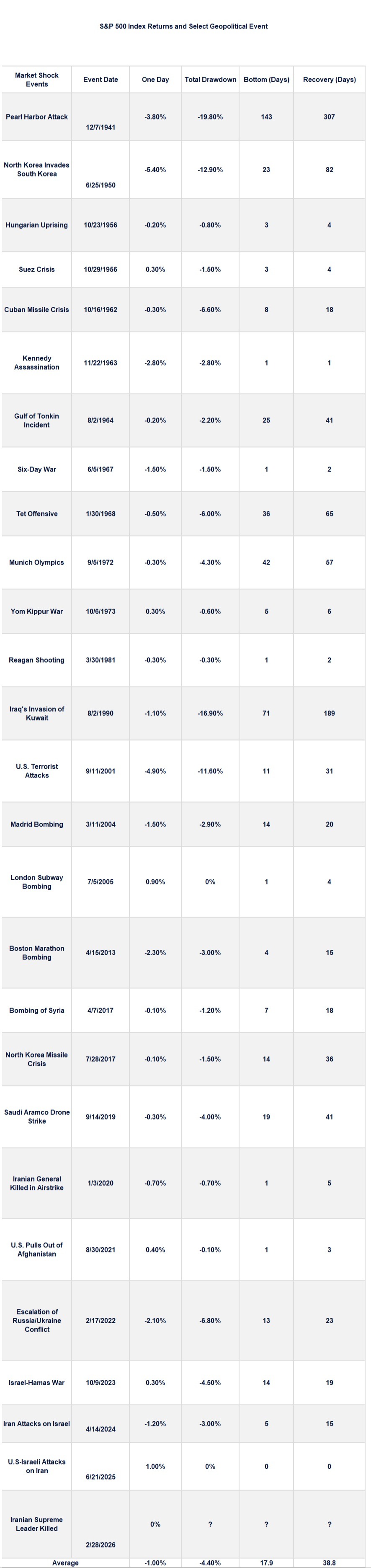Click the One Day column header
The height and width of the screenshot is (1568, 371).
(x=155, y=80)
